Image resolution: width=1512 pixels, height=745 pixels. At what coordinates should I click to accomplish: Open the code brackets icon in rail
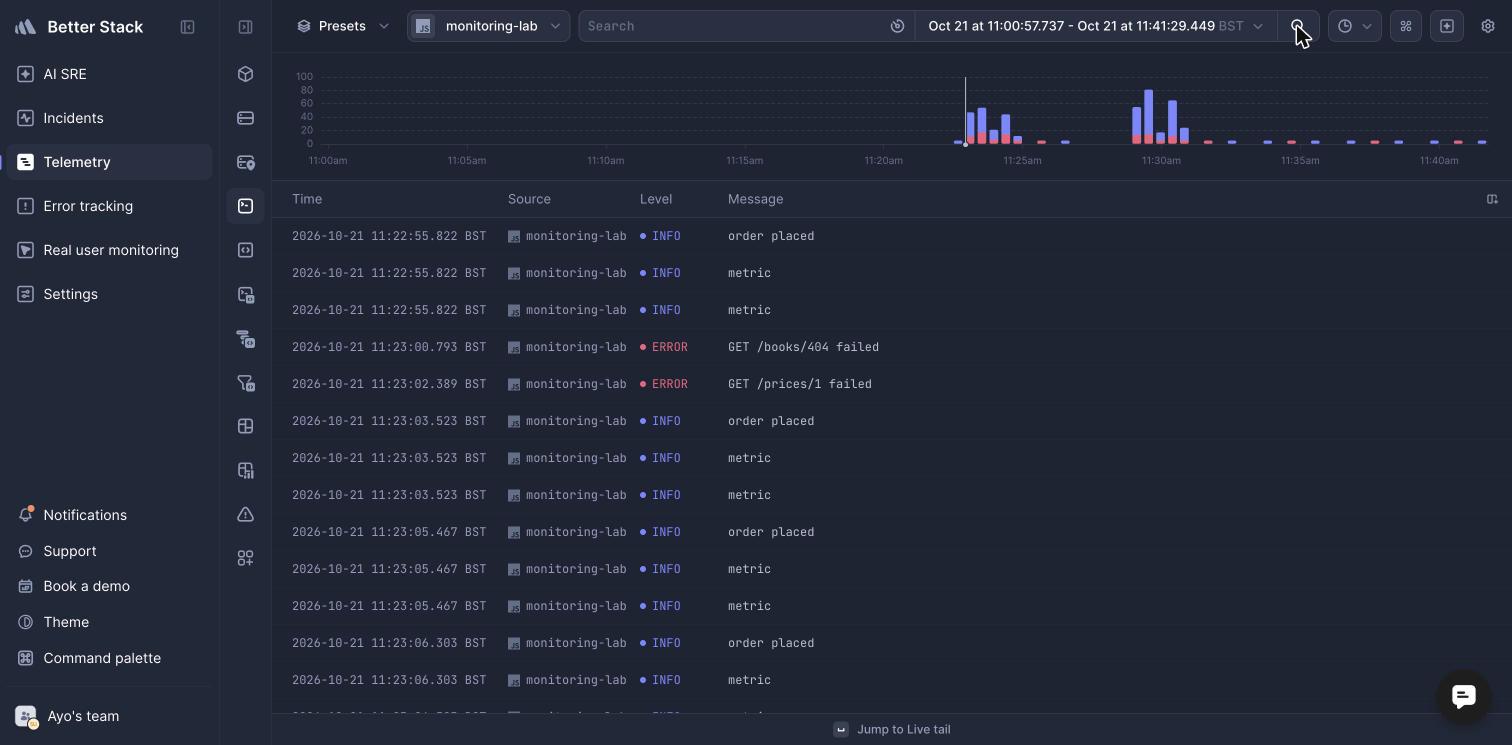[x=245, y=250]
